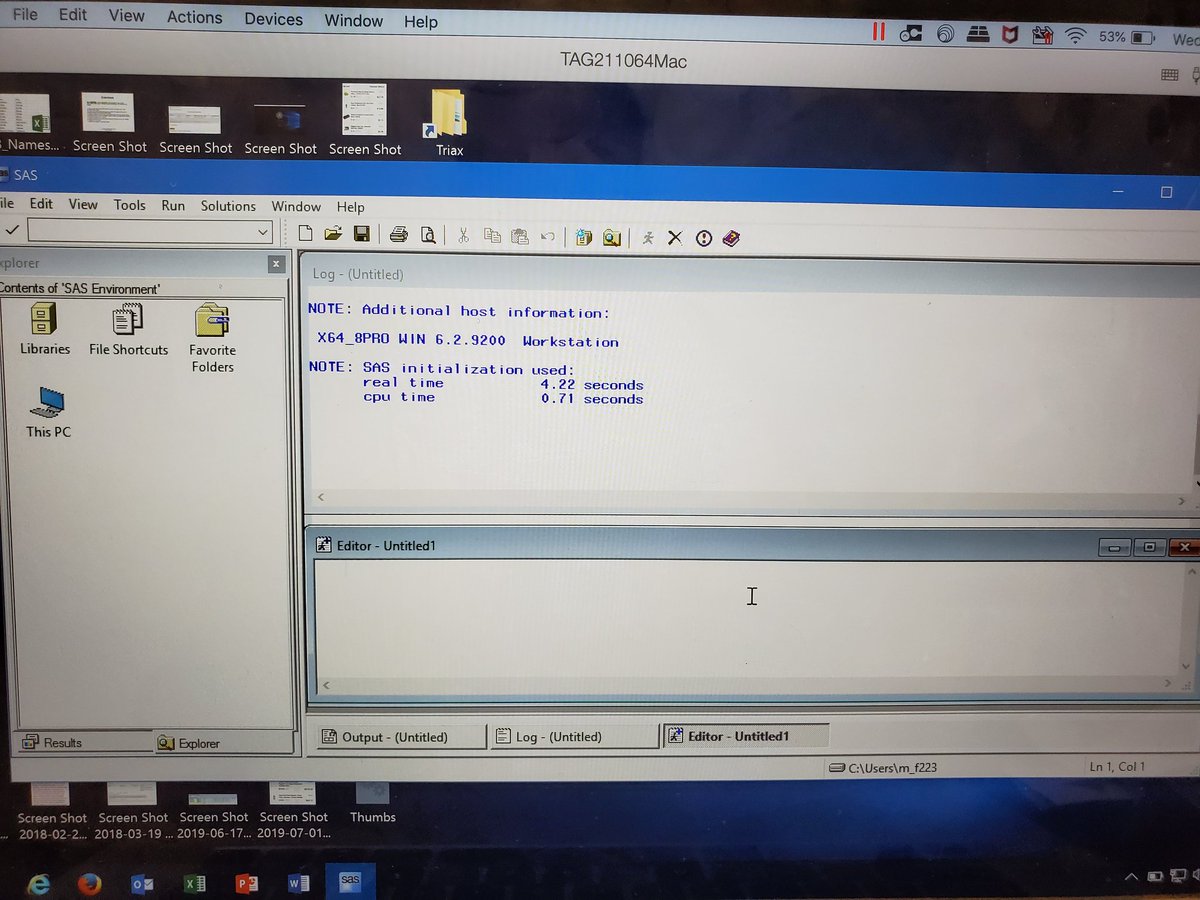Click the Print icon in SAS toolbar
Image resolution: width=1200 pixels, height=900 pixels.
pos(399,235)
